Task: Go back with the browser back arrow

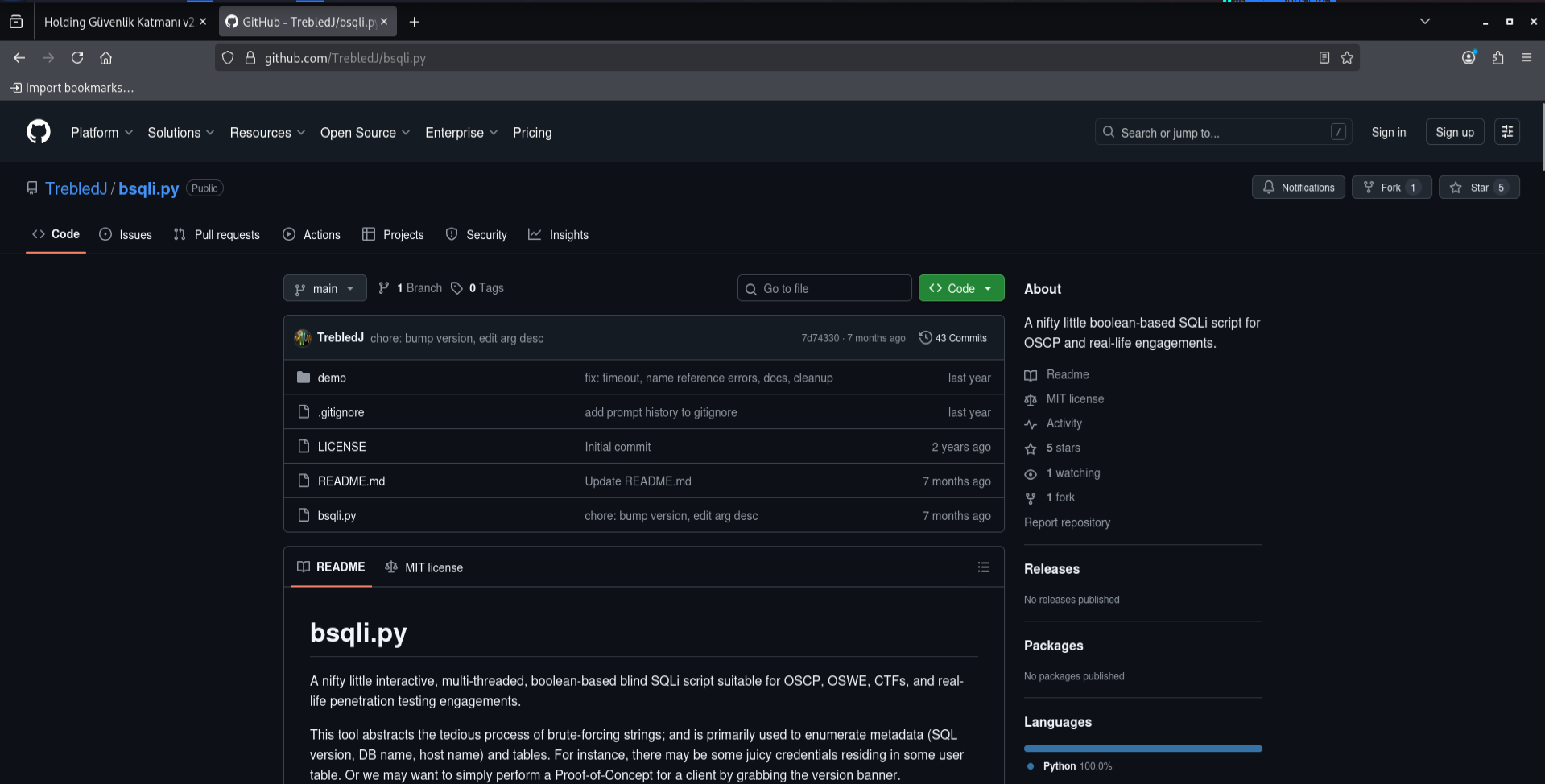Action: tap(19, 58)
